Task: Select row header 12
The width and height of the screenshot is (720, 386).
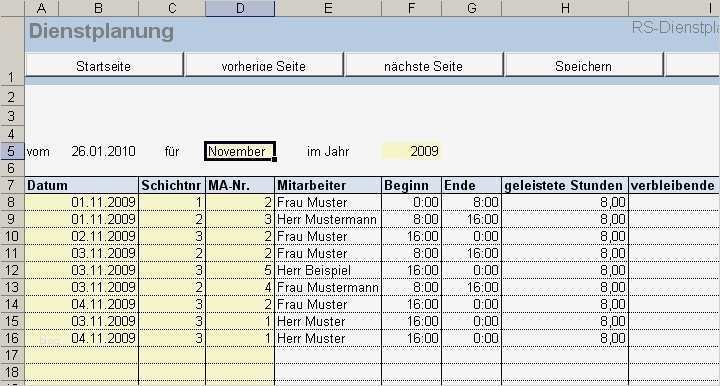Action: (12, 270)
